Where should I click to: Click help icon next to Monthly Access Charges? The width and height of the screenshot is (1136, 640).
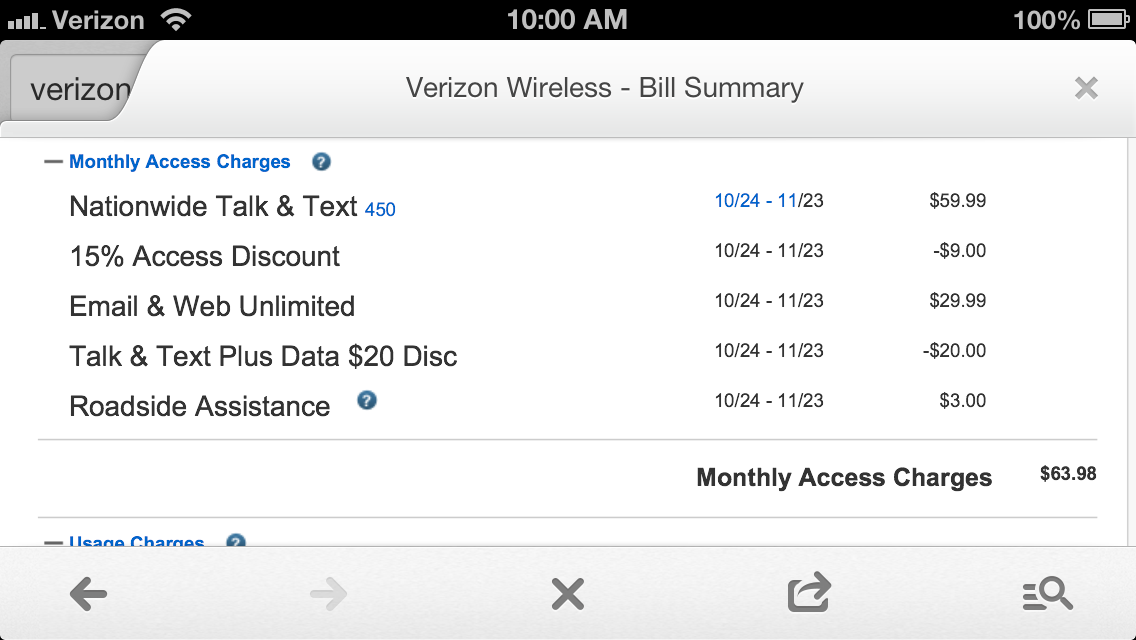[321, 162]
